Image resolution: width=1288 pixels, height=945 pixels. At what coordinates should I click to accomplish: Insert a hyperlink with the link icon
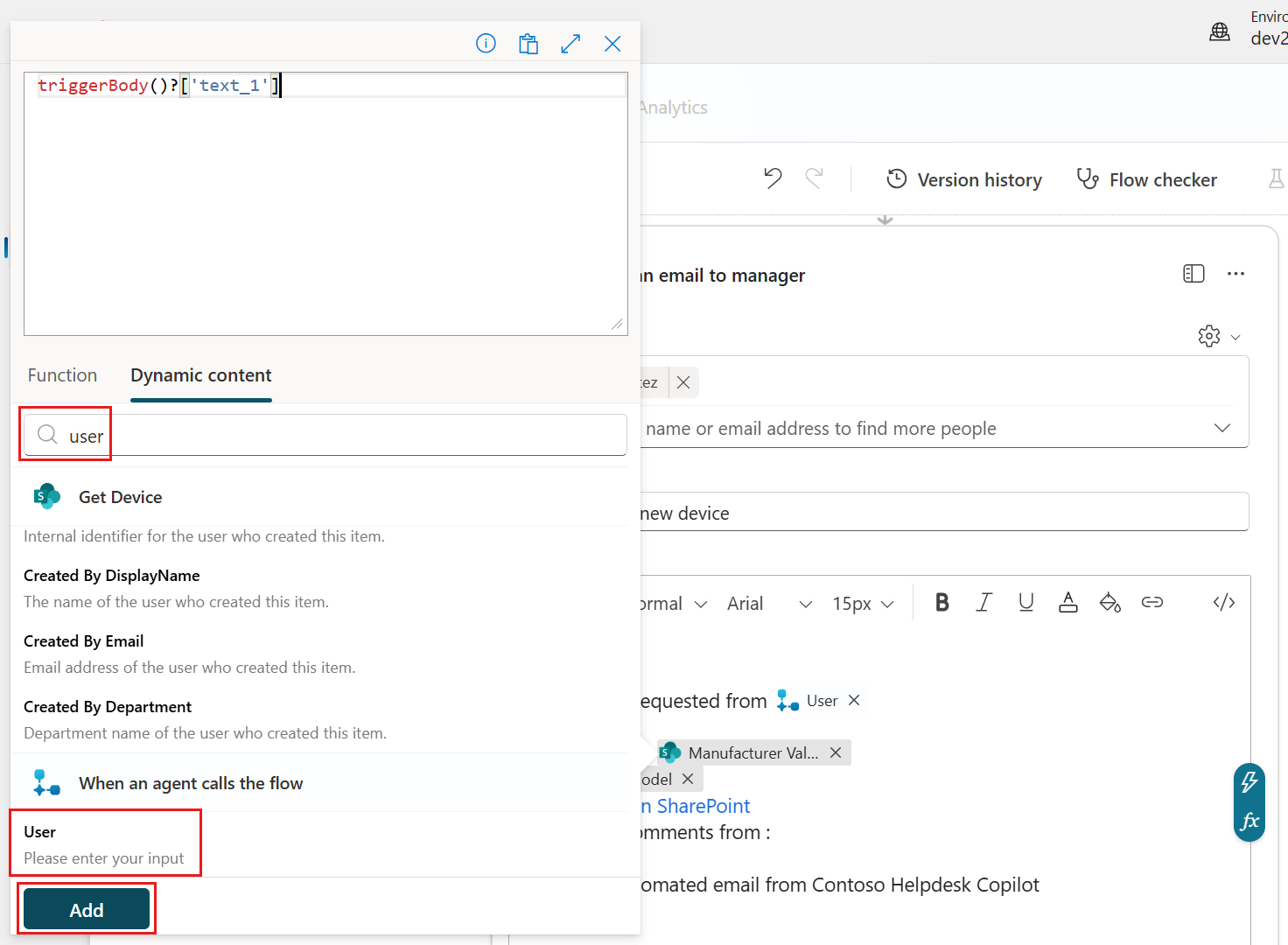(x=1152, y=602)
